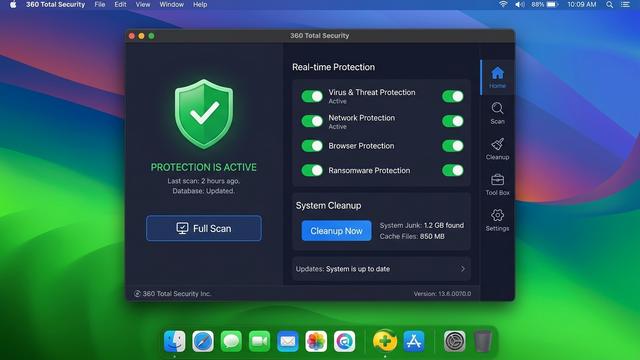Viewport: 640px width, 360px height.
Task: Open System Settings from the dock
Action: 455,341
